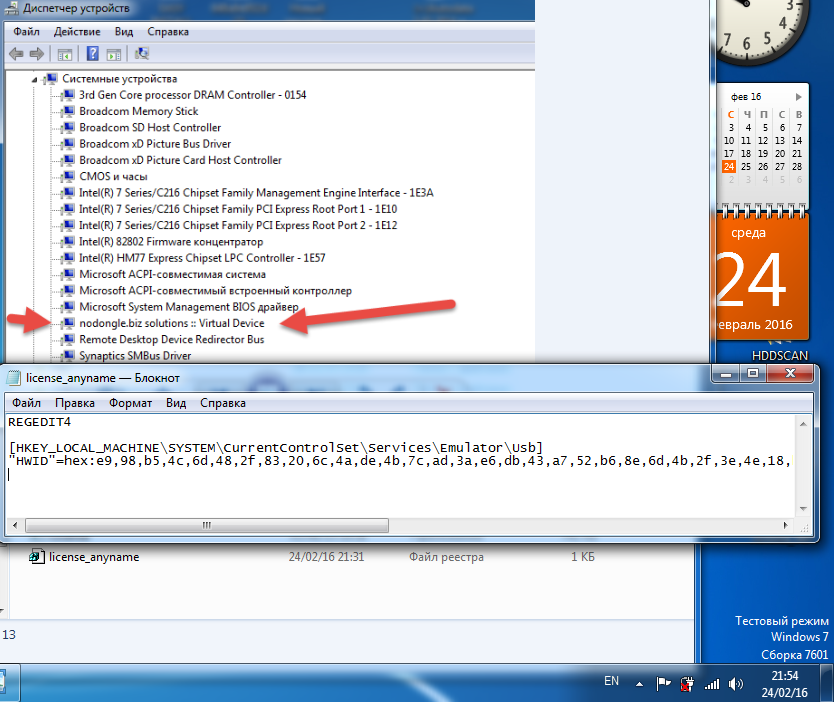The image size is (834, 702).
Task: Scan for hardware changes toolbar icon
Action: [142, 54]
